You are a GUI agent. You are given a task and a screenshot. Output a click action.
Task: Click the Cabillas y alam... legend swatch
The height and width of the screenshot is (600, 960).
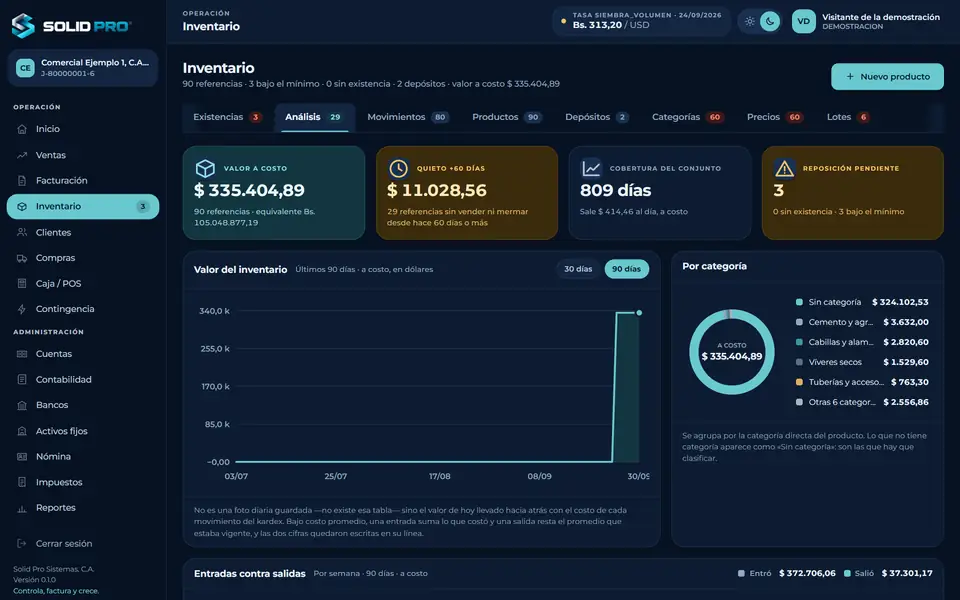(x=799, y=342)
